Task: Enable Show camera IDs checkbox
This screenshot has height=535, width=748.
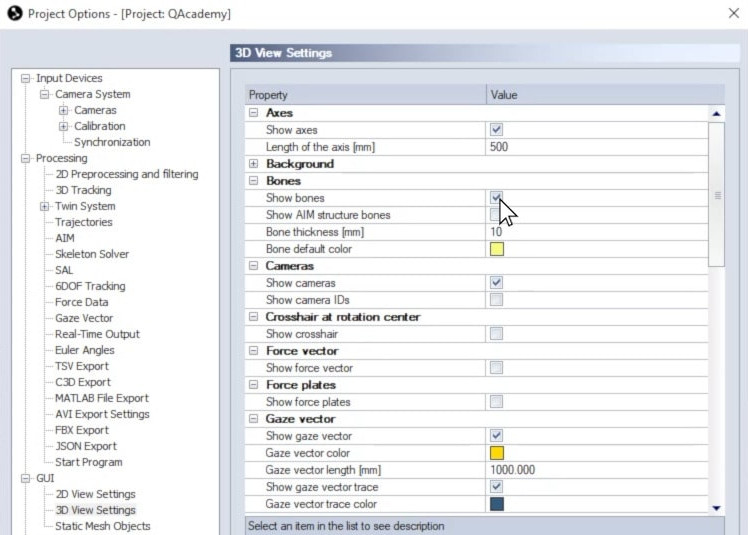Action: tap(496, 300)
